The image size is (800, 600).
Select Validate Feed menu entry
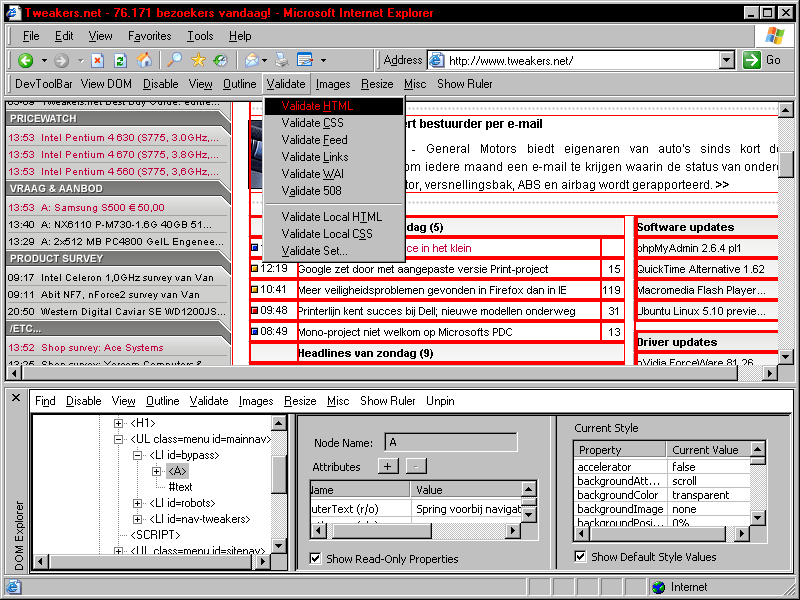(334, 140)
